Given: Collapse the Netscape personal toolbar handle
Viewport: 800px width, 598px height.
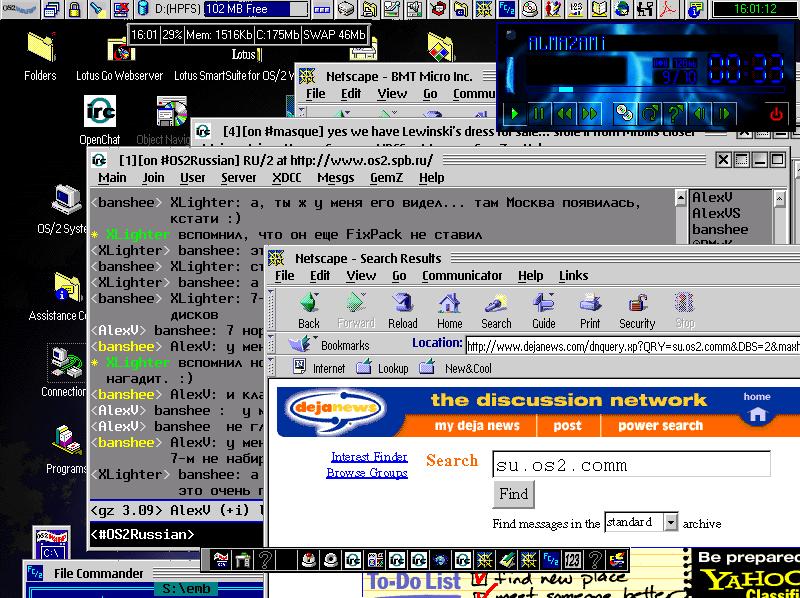Looking at the screenshot, I should 271,367.
